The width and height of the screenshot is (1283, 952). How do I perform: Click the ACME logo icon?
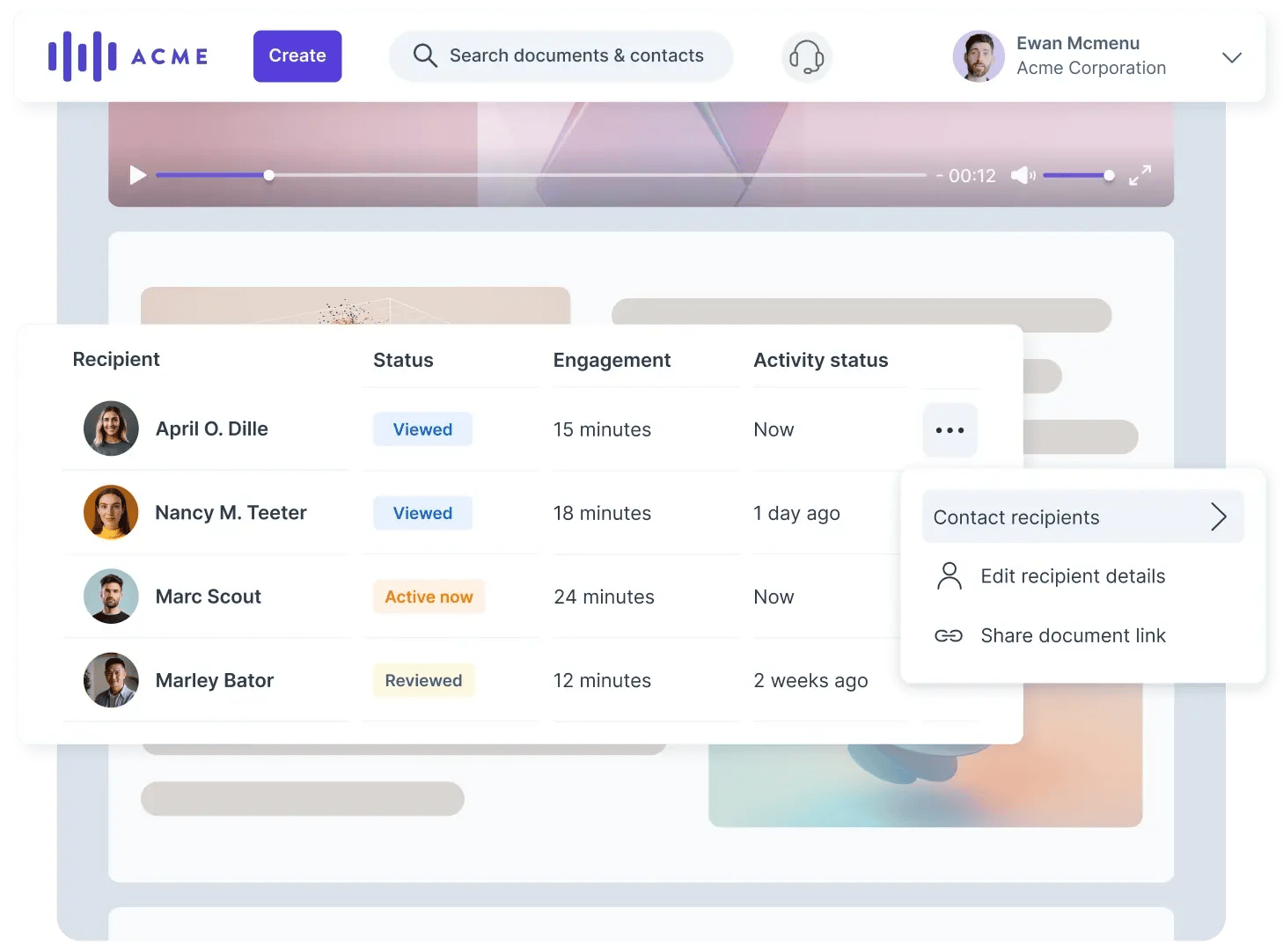tap(83, 56)
